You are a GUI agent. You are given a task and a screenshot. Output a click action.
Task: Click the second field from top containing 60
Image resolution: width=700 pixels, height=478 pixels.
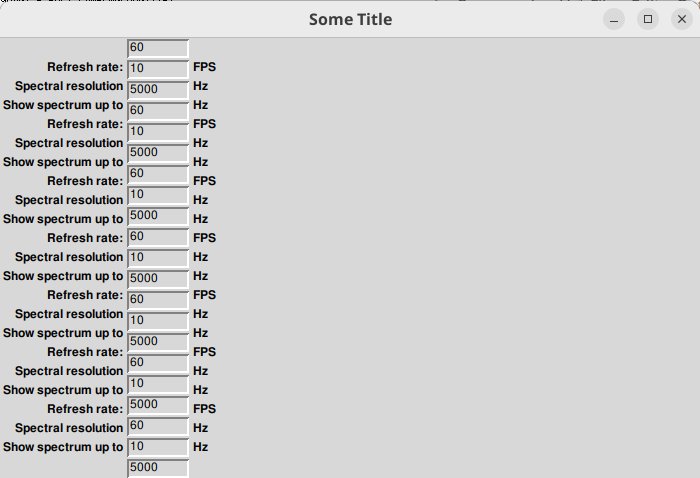158,109
